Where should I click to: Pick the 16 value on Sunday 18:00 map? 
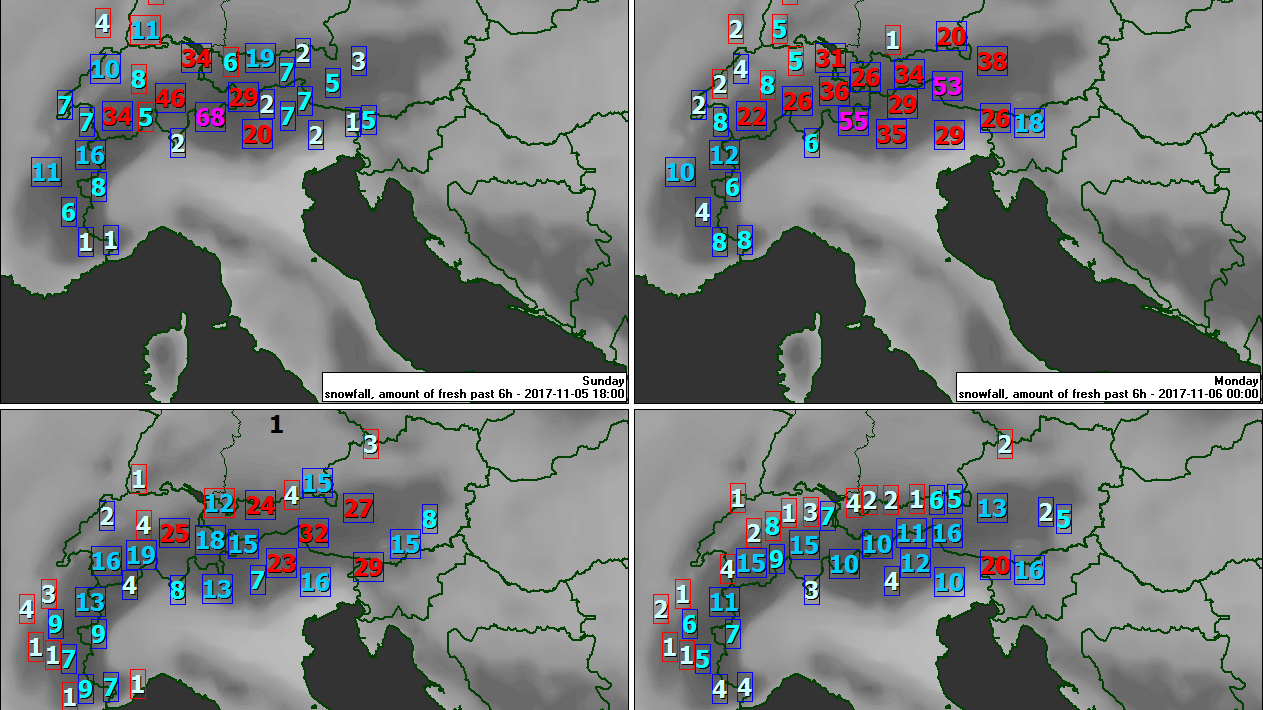[90, 154]
